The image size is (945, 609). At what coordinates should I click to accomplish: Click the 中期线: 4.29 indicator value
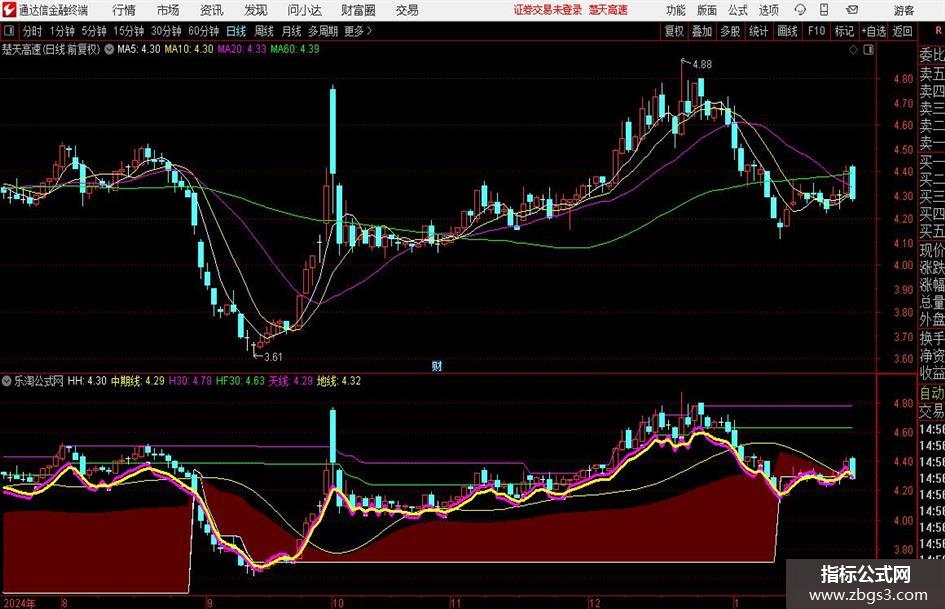coord(137,381)
